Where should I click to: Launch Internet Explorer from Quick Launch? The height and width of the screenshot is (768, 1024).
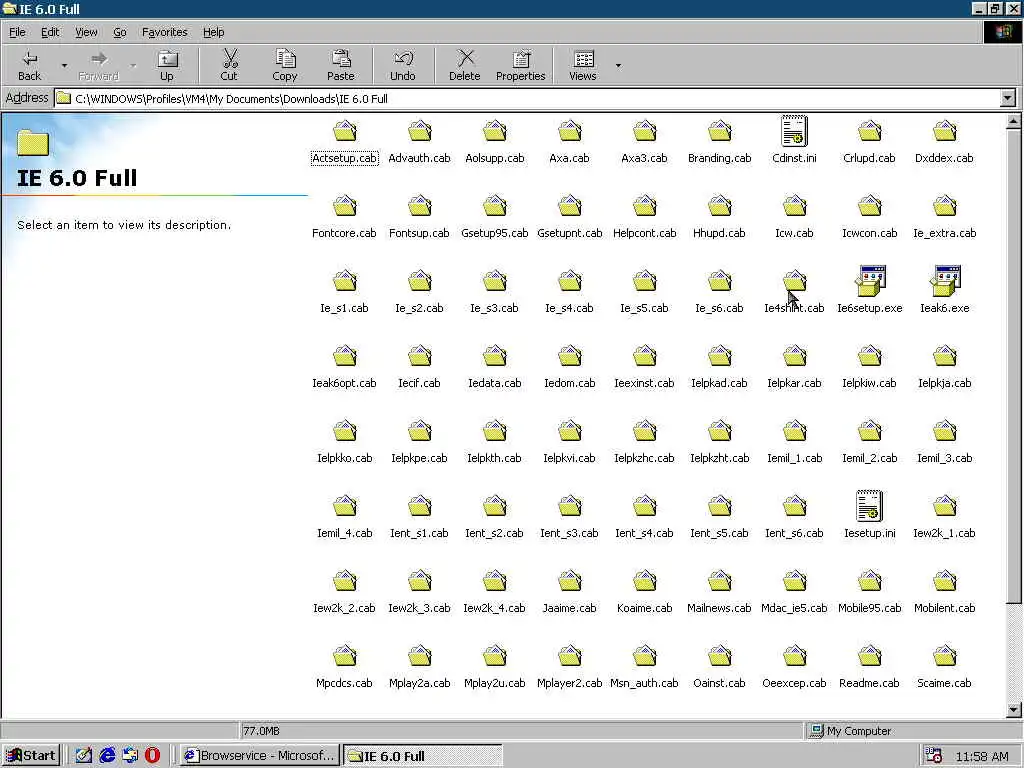click(x=107, y=756)
